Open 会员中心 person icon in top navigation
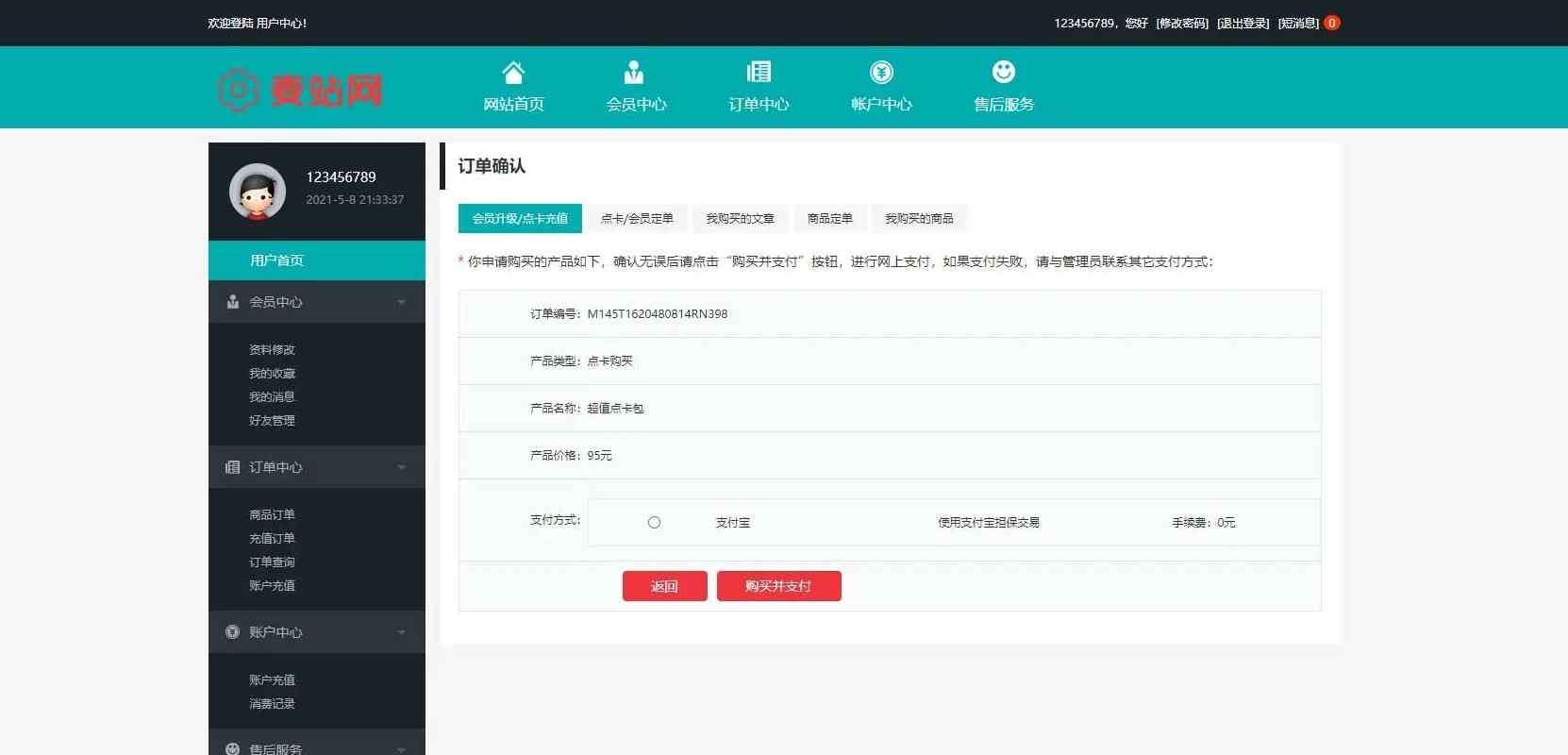Screen dimensions: 1568x755 tap(635, 73)
